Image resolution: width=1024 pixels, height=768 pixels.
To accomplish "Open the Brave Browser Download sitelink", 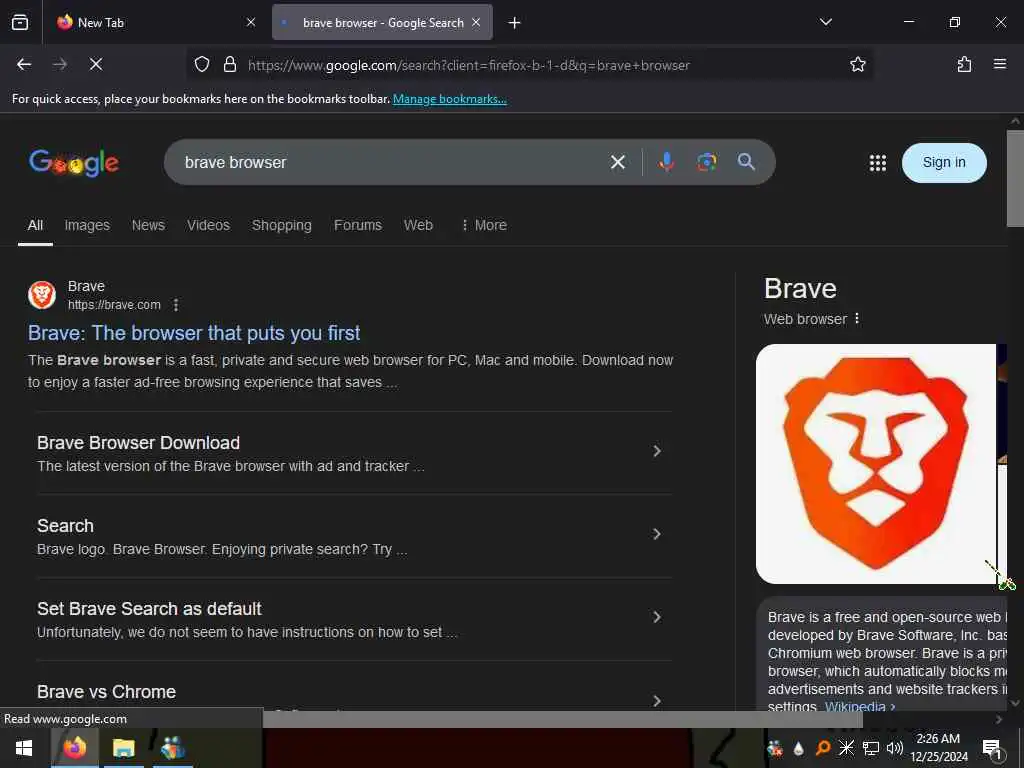I will pyautogui.click(x=138, y=443).
